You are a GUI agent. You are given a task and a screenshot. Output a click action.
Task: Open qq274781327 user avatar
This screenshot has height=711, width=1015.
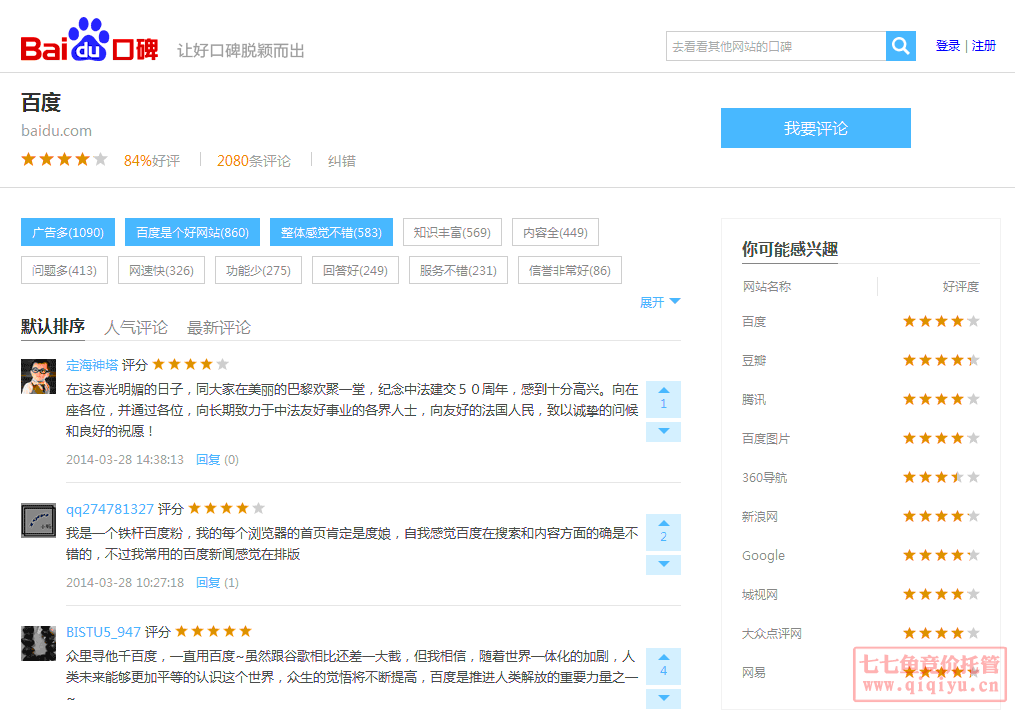(x=38, y=521)
